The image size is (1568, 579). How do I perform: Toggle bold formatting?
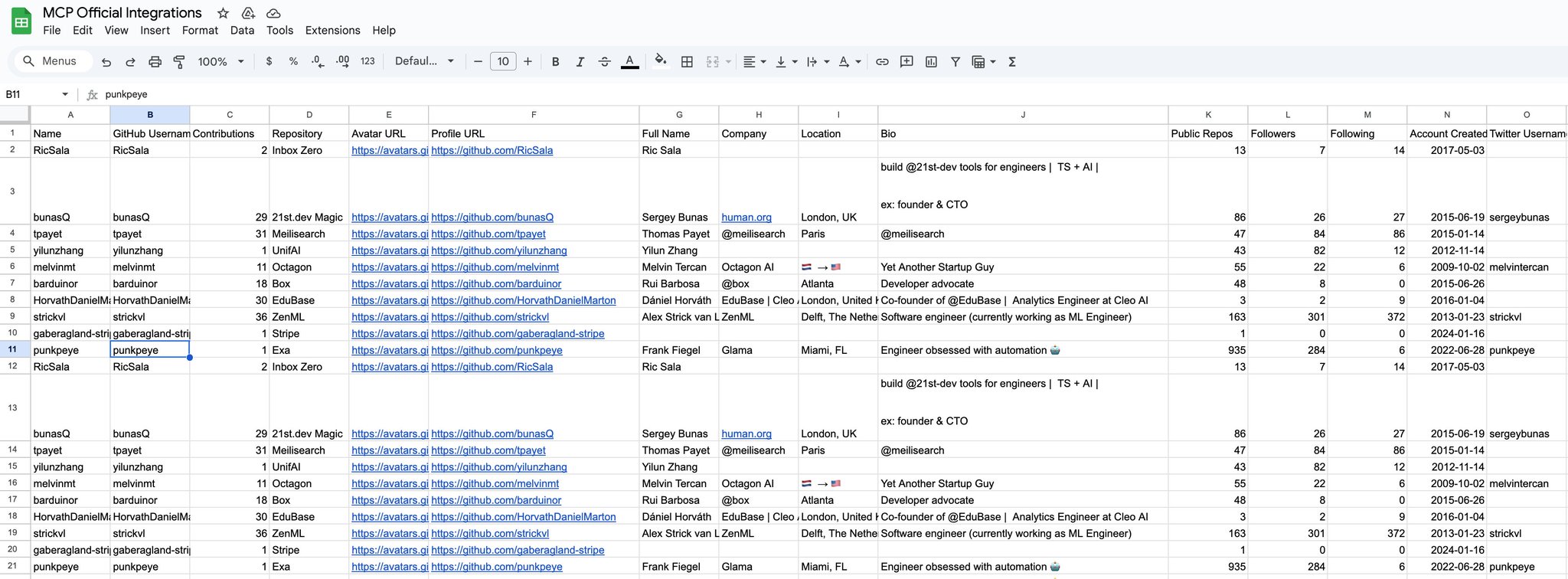556,62
